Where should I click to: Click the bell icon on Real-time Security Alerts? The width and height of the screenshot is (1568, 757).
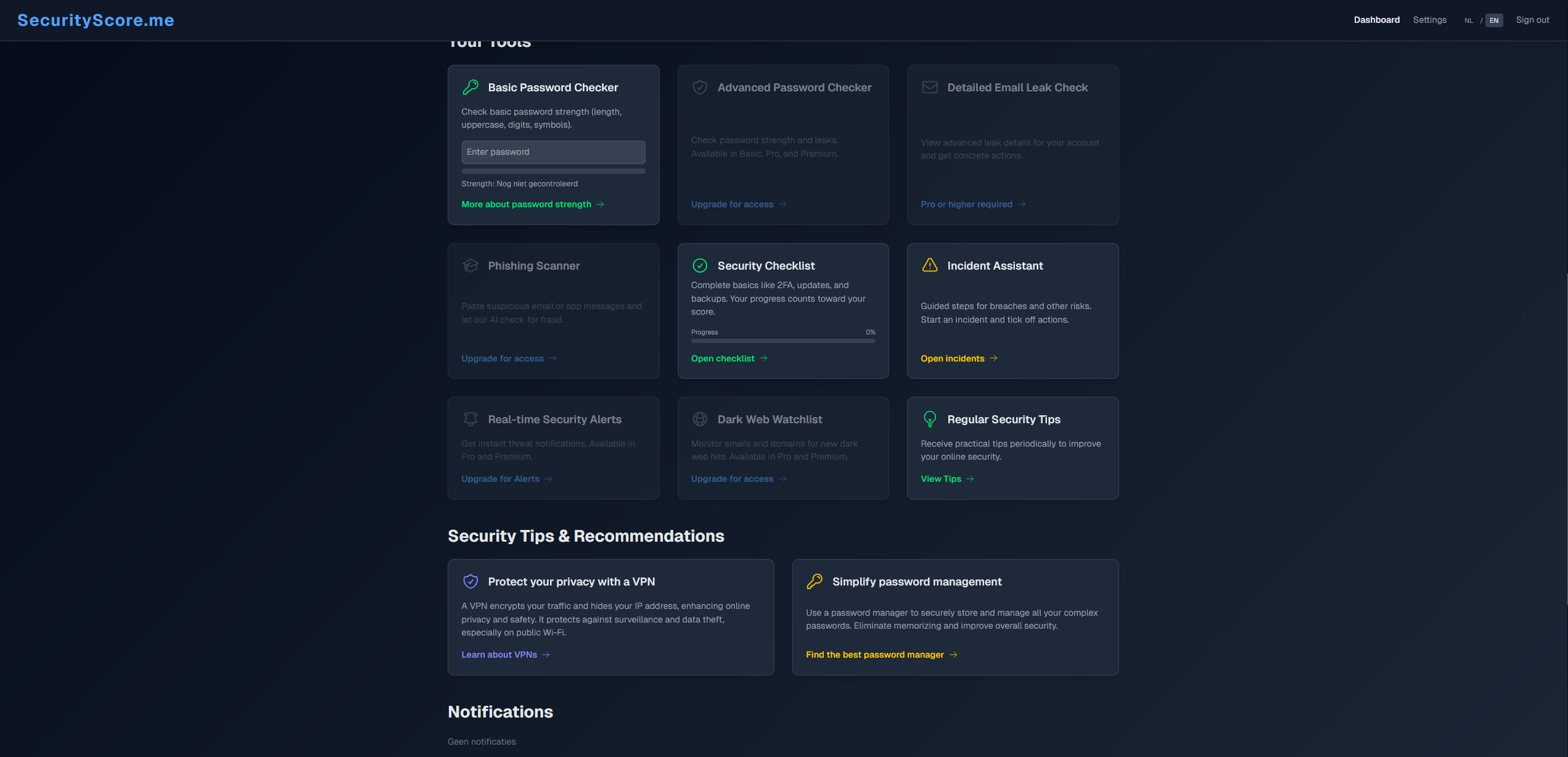[470, 418]
